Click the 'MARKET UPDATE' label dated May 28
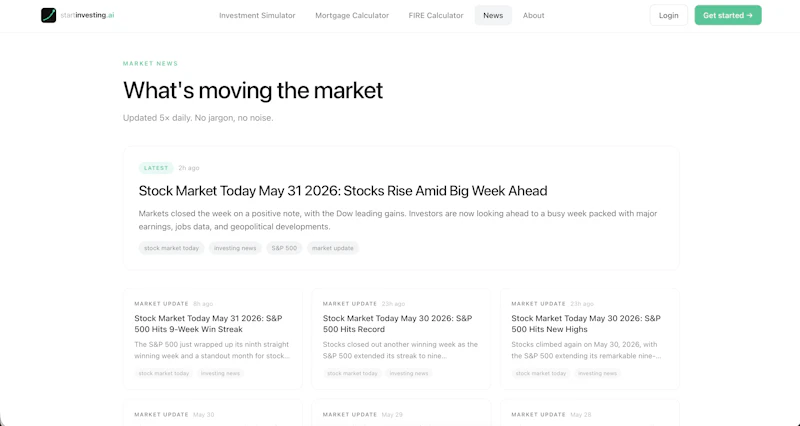 tap(538, 415)
